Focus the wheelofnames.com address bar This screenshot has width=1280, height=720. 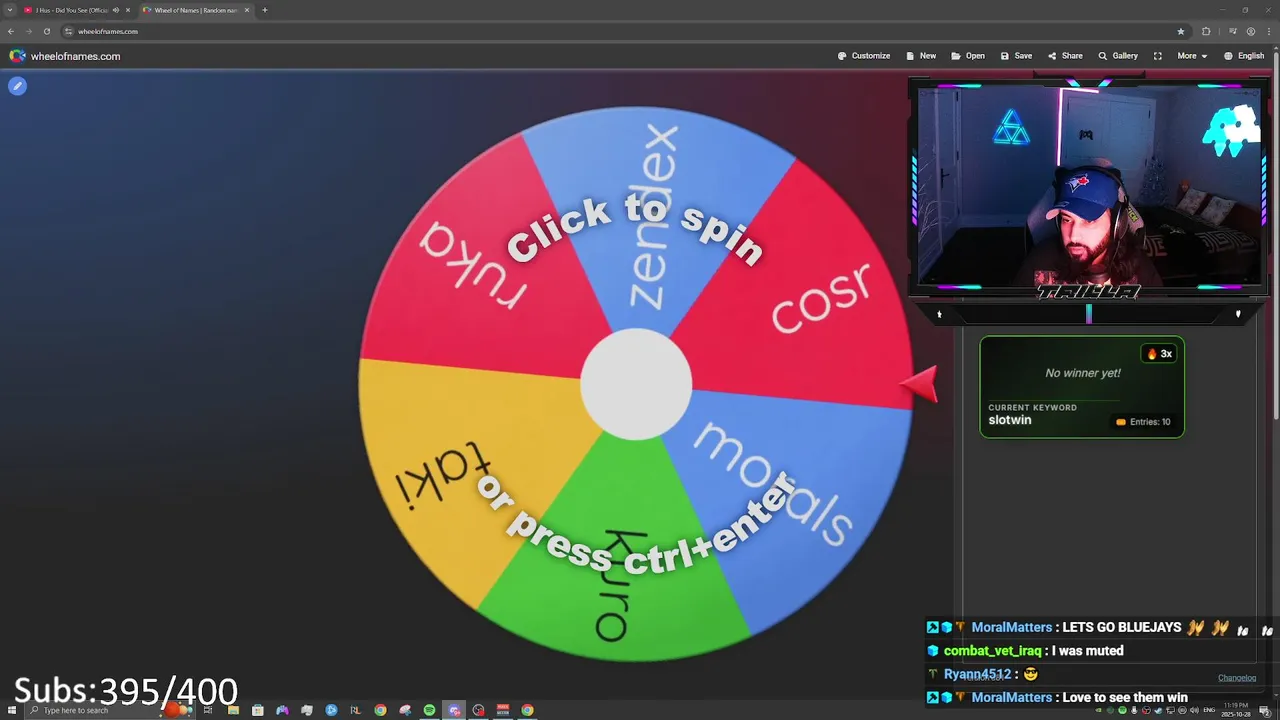coord(625,31)
